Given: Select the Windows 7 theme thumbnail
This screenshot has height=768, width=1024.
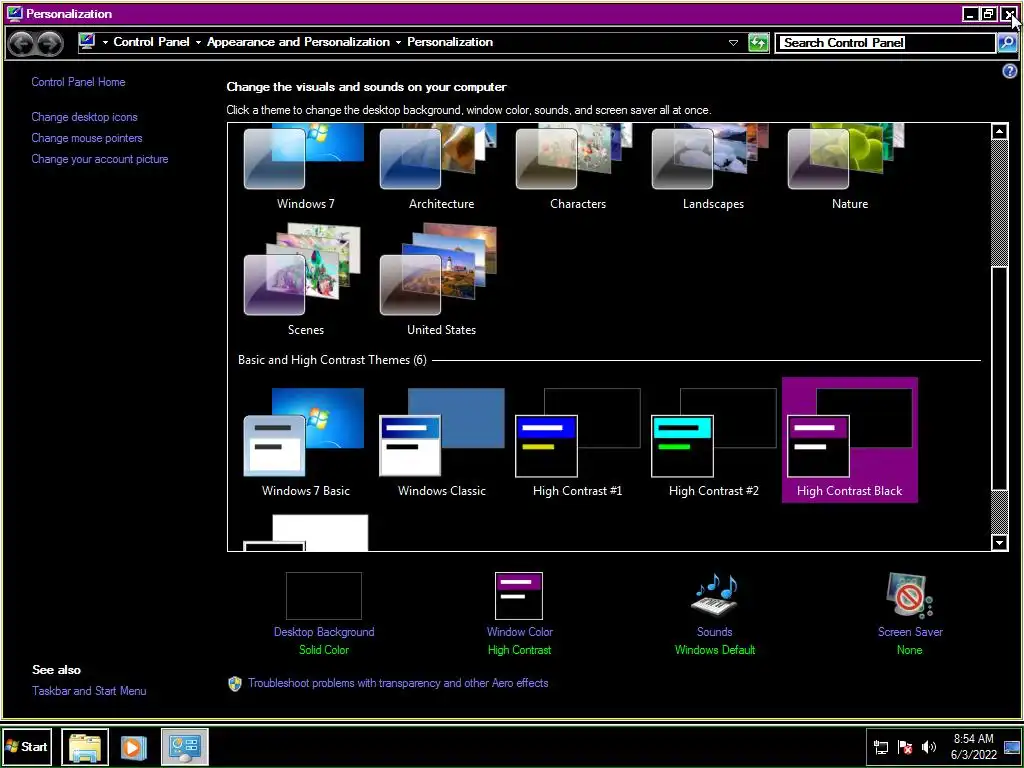Looking at the screenshot, I should point(305,167).
